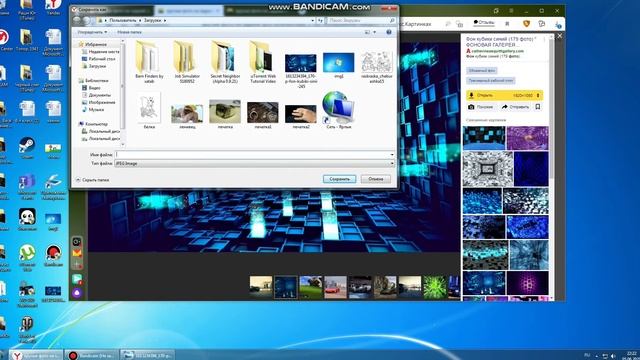Open the file name history dropdown arrow

[392, 155]
